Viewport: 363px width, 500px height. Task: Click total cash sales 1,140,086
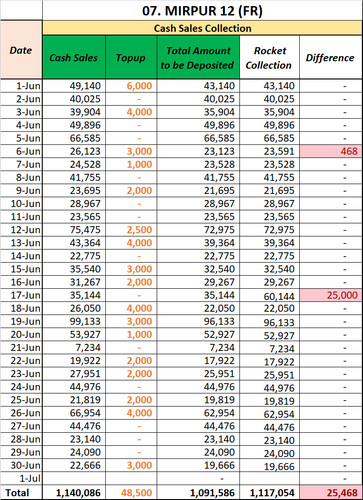point(74,492)
